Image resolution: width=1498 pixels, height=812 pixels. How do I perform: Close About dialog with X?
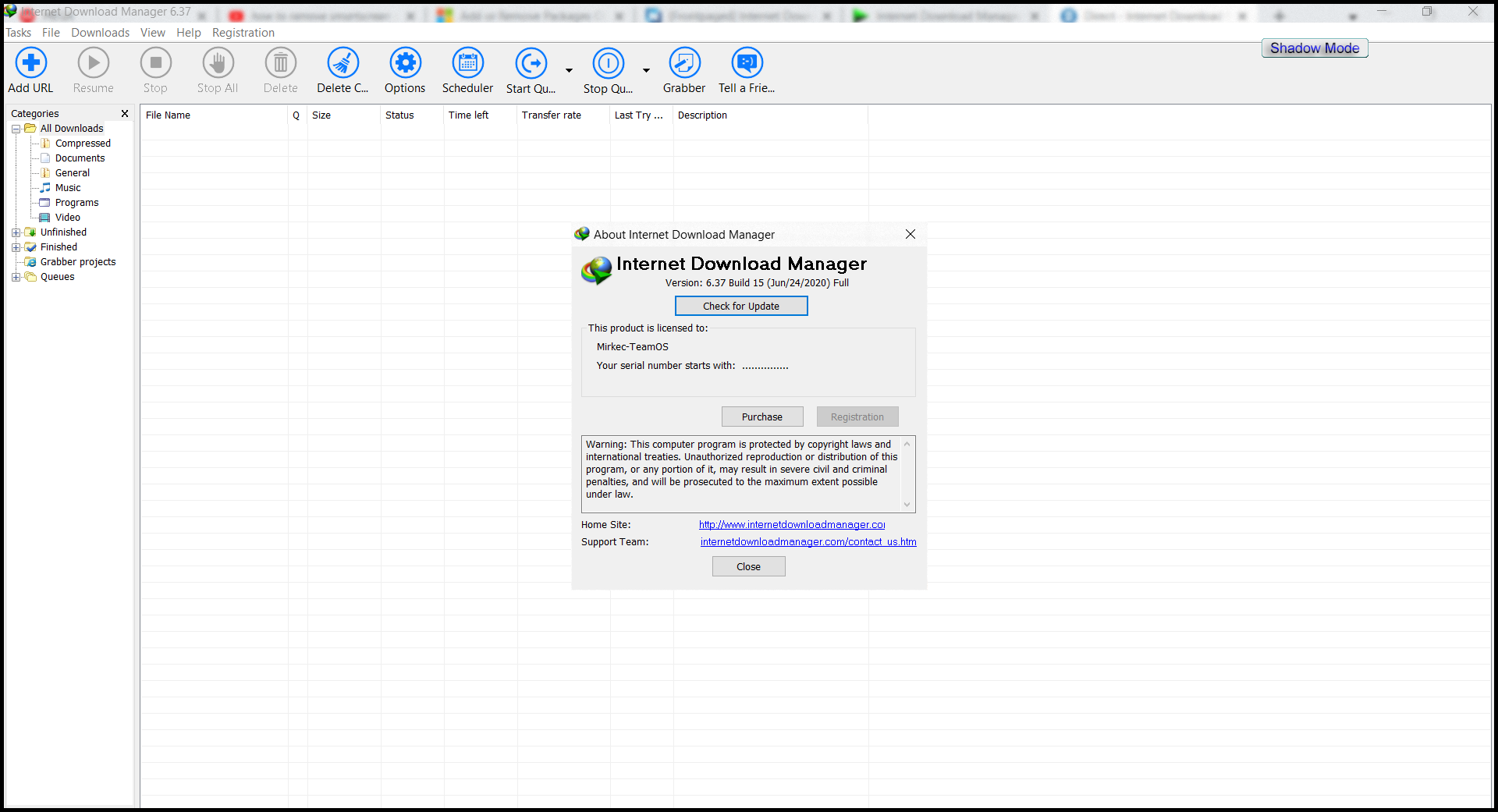pos(911,234)
